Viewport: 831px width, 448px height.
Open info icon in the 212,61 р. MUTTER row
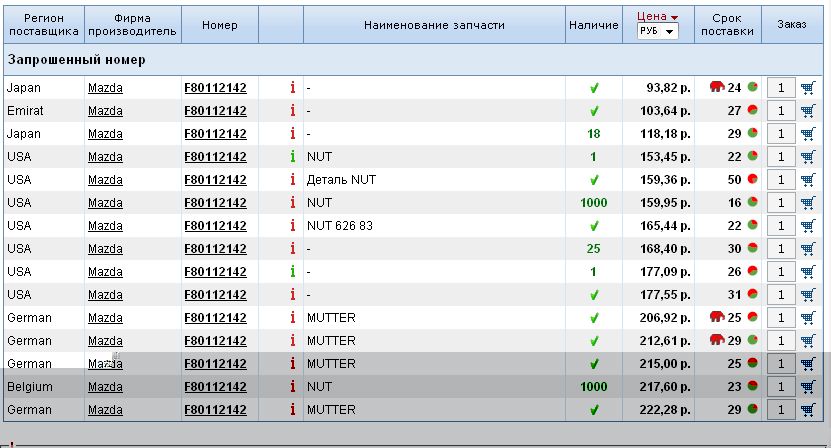(x=293, y=340)
